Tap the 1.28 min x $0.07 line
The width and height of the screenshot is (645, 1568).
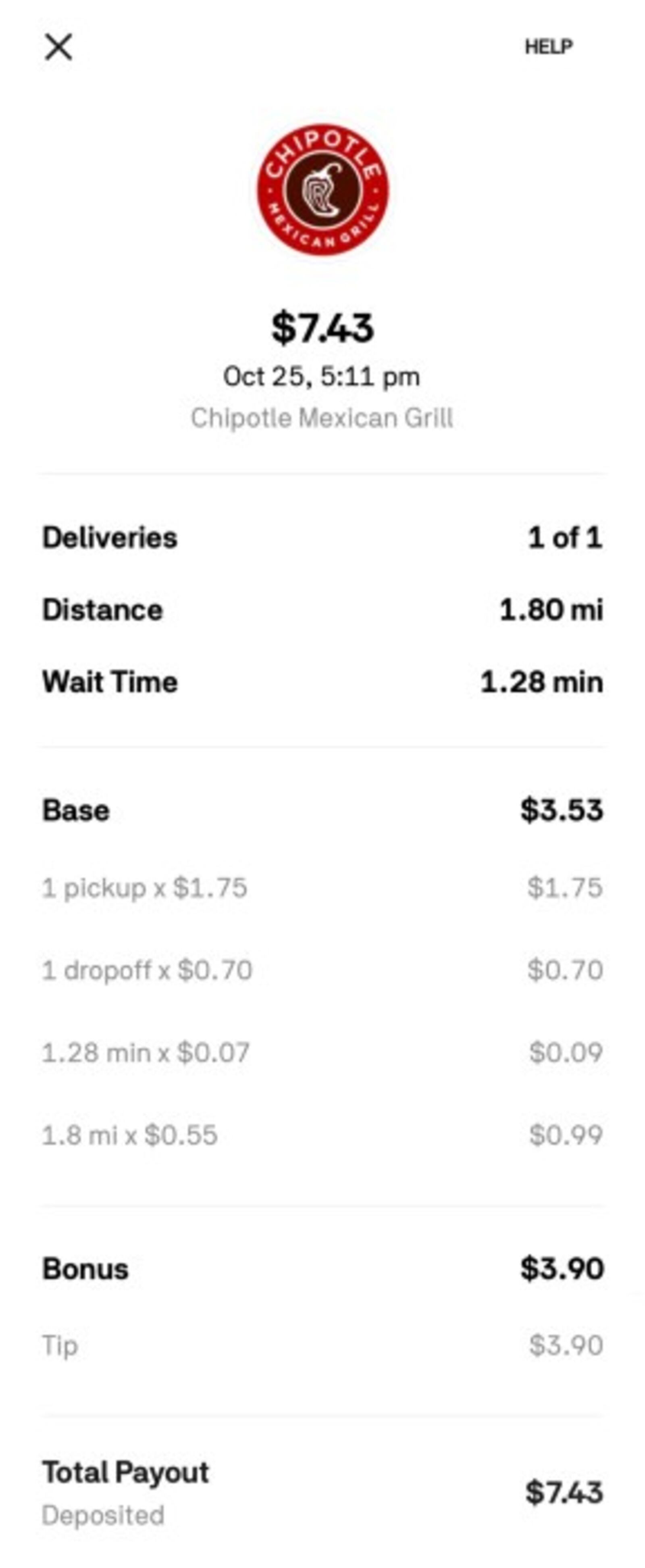(x=322, y=1052)
